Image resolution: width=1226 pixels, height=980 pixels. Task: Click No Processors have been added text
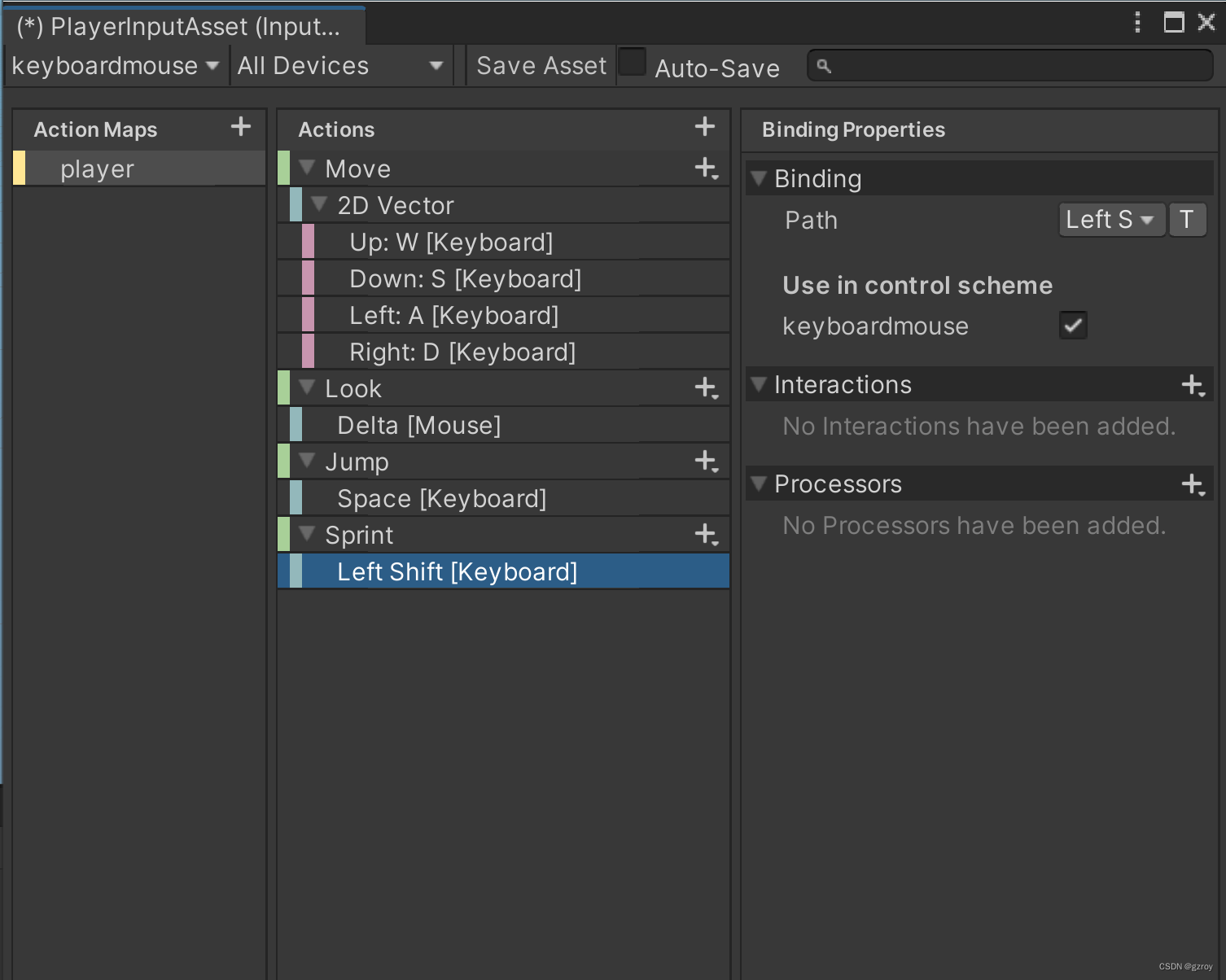pyautogui.click(x=974, y=525)
